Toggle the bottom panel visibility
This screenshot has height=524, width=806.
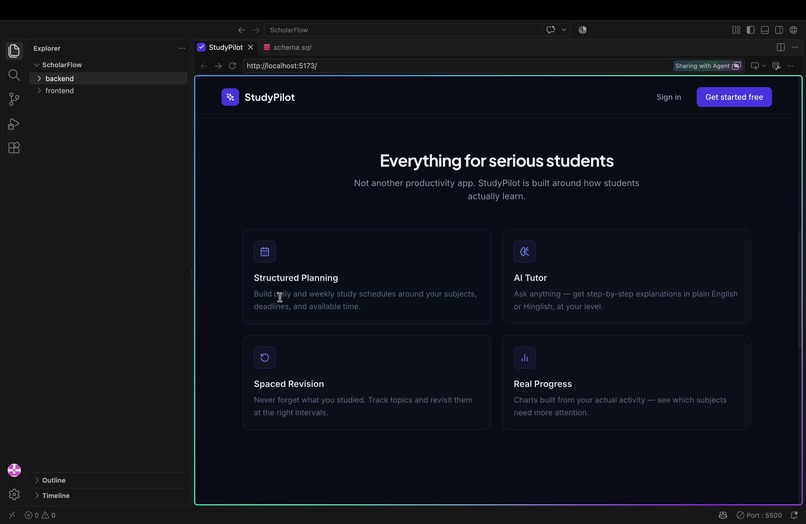pos(765,30)
